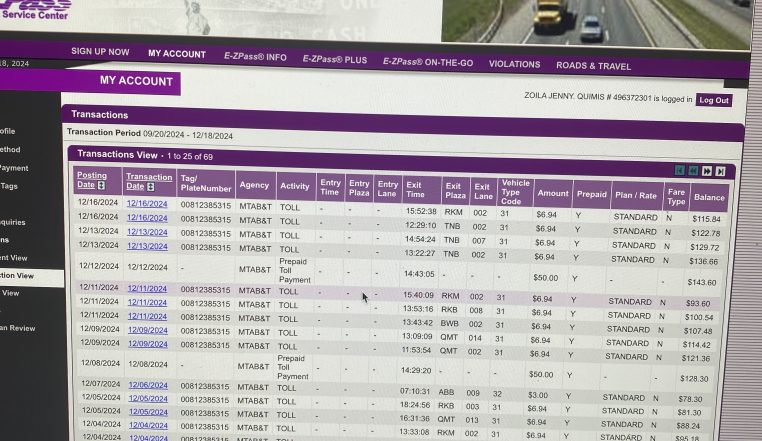762x441 pixels.
Task: Click the Fare Type column header
Action: (x=676, y=196)
